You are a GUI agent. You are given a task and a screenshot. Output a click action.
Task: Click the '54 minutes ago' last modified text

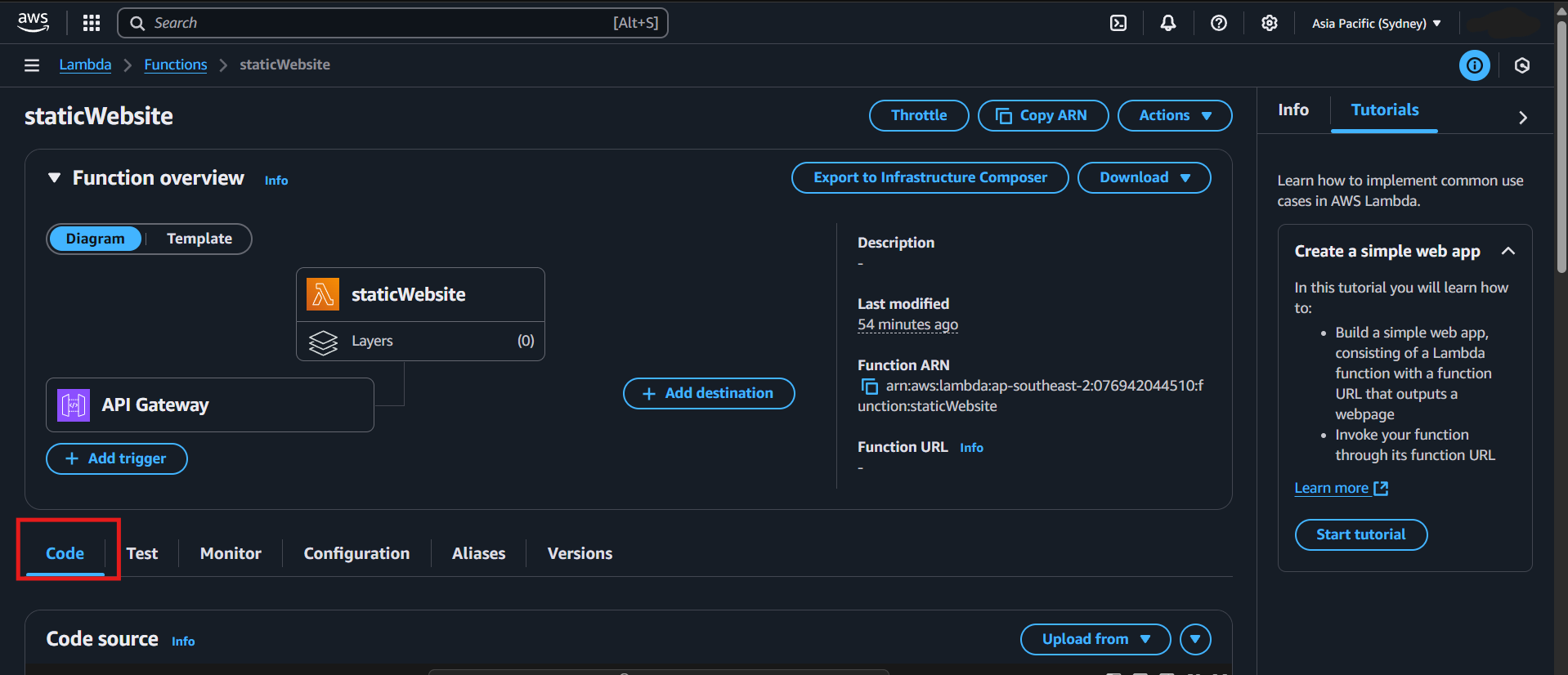(907, 324)
